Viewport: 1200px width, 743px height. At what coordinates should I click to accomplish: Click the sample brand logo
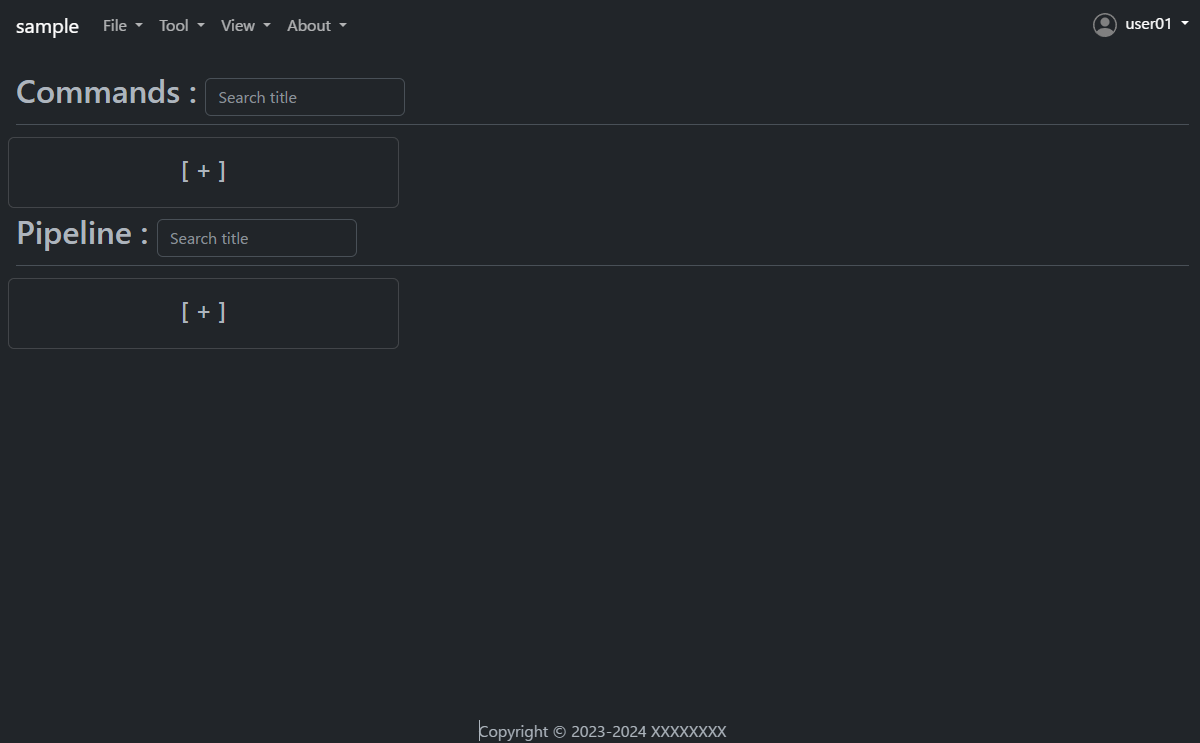tap(46, 26)
